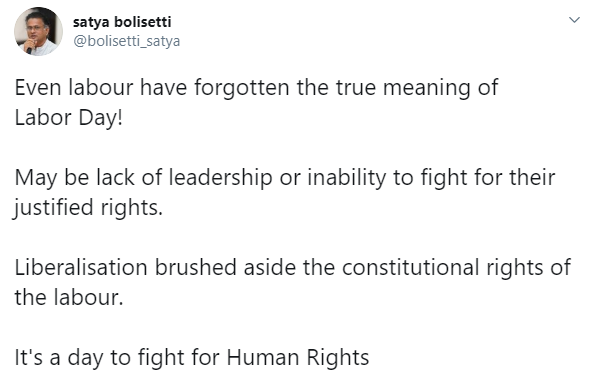Open the satya bolisetti display name link

[x=122, y=22]
